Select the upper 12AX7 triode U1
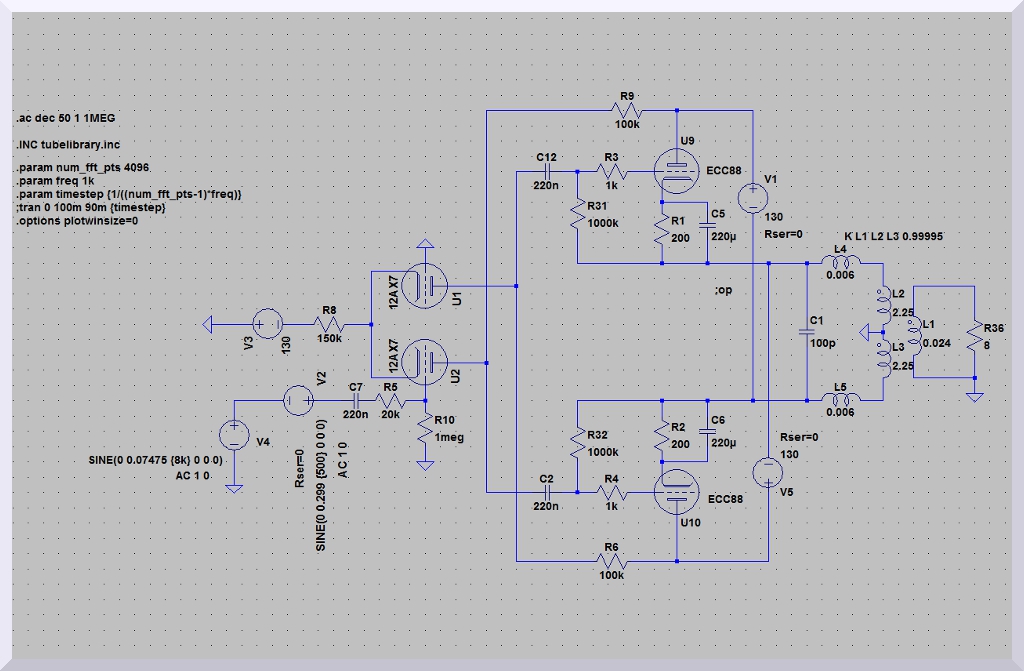This screenshot has width=1024, height=671. pyautogui.click(x=426, y=285)
